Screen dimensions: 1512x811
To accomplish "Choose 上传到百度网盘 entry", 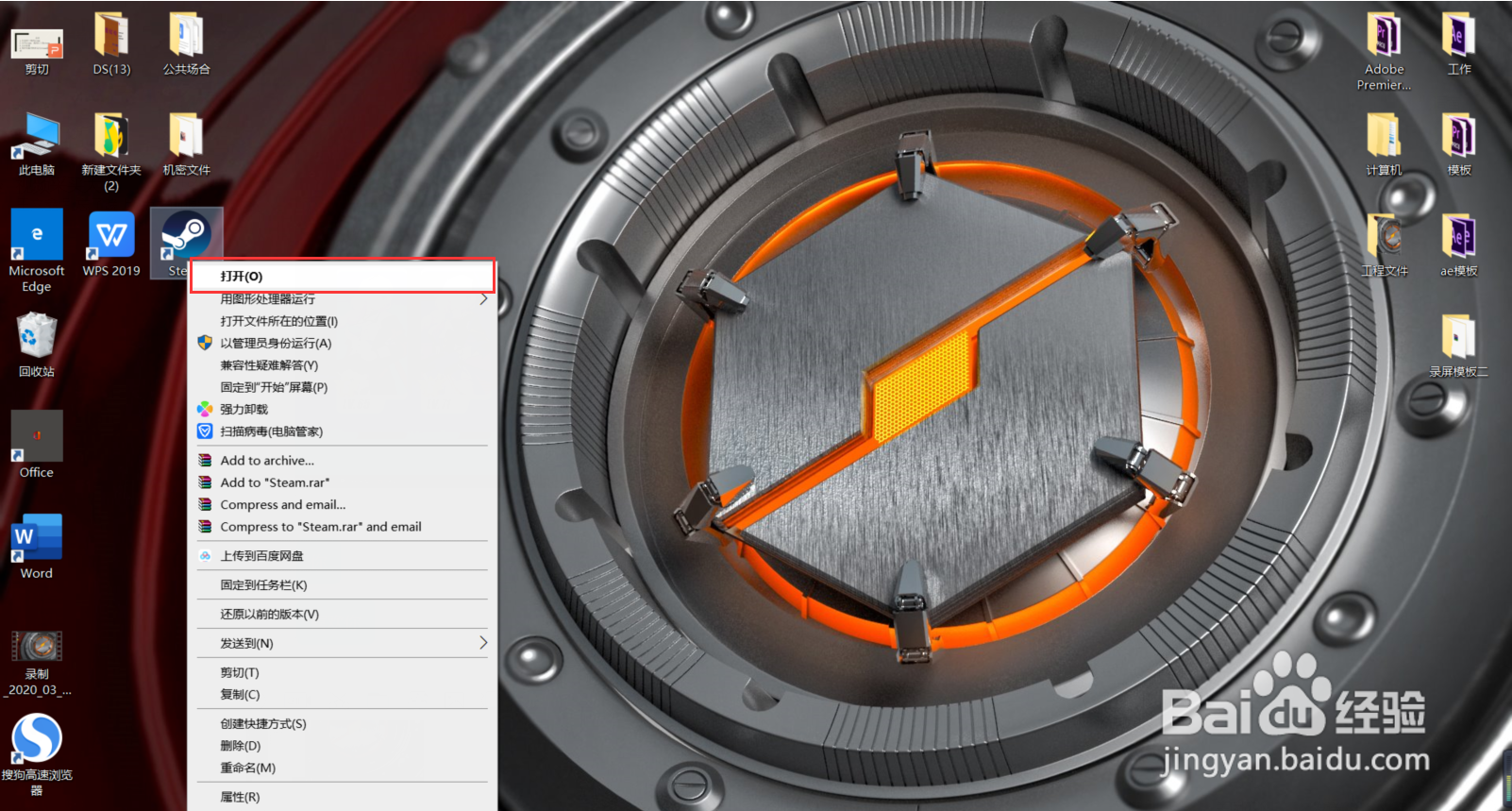I will point(343,556).
